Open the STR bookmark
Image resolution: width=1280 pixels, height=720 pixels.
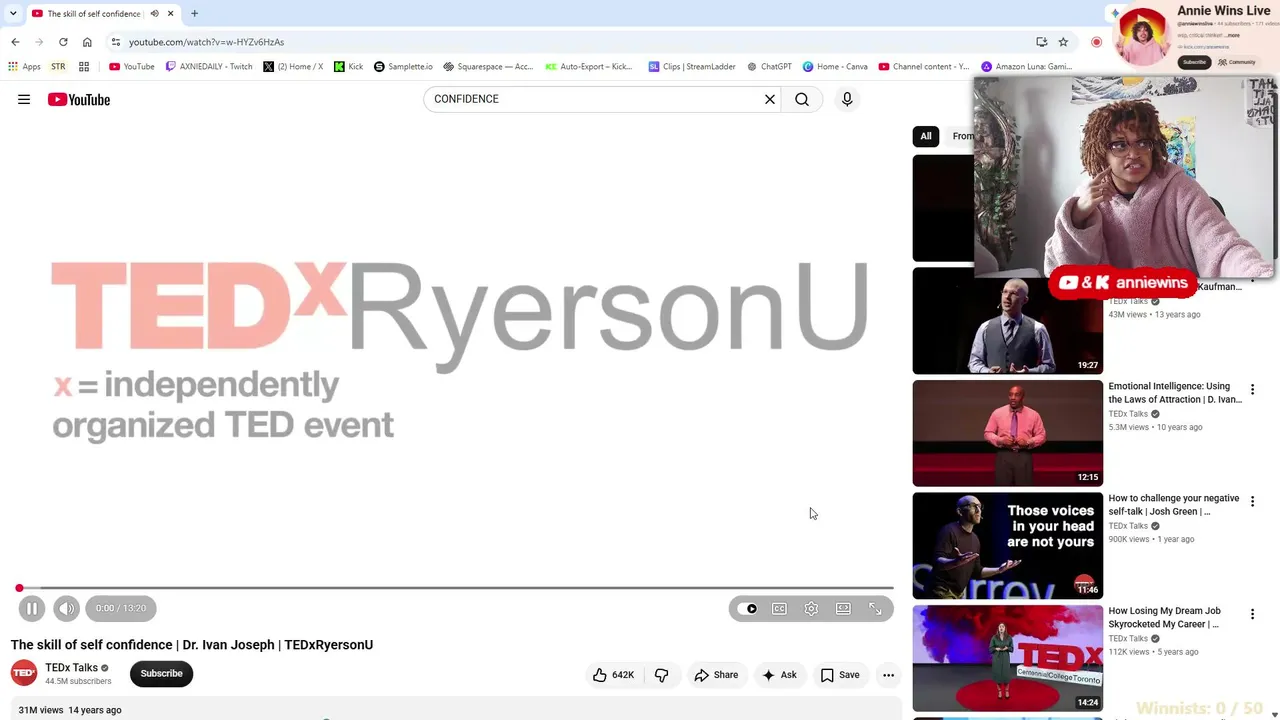(x=58, y=67)
